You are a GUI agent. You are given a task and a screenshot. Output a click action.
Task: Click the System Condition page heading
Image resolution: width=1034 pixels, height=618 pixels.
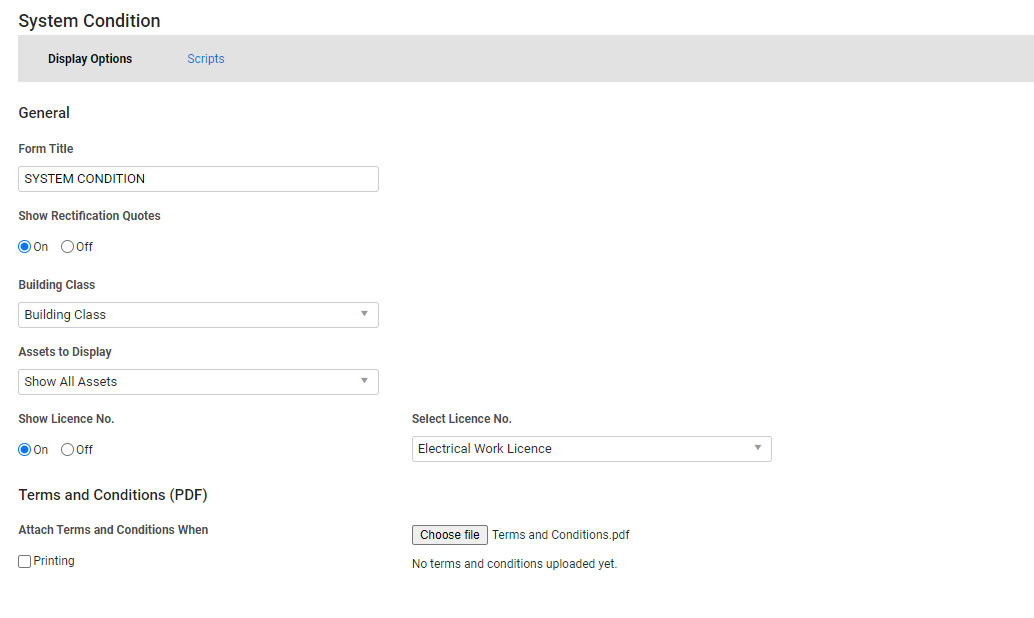point(89,20)
